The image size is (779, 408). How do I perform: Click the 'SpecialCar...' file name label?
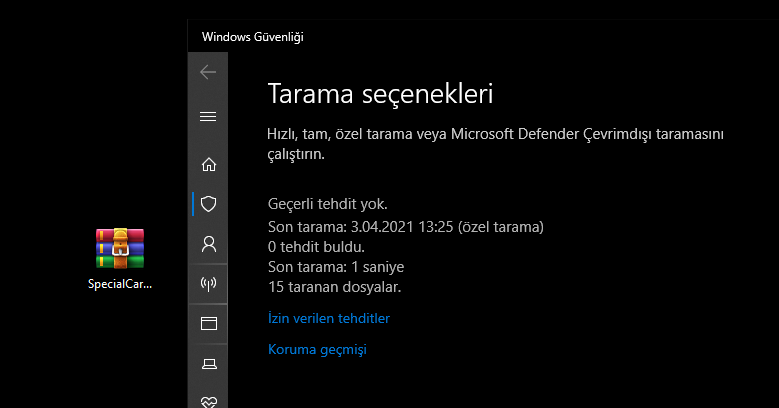pyautogui.click(x=120, y=284)
